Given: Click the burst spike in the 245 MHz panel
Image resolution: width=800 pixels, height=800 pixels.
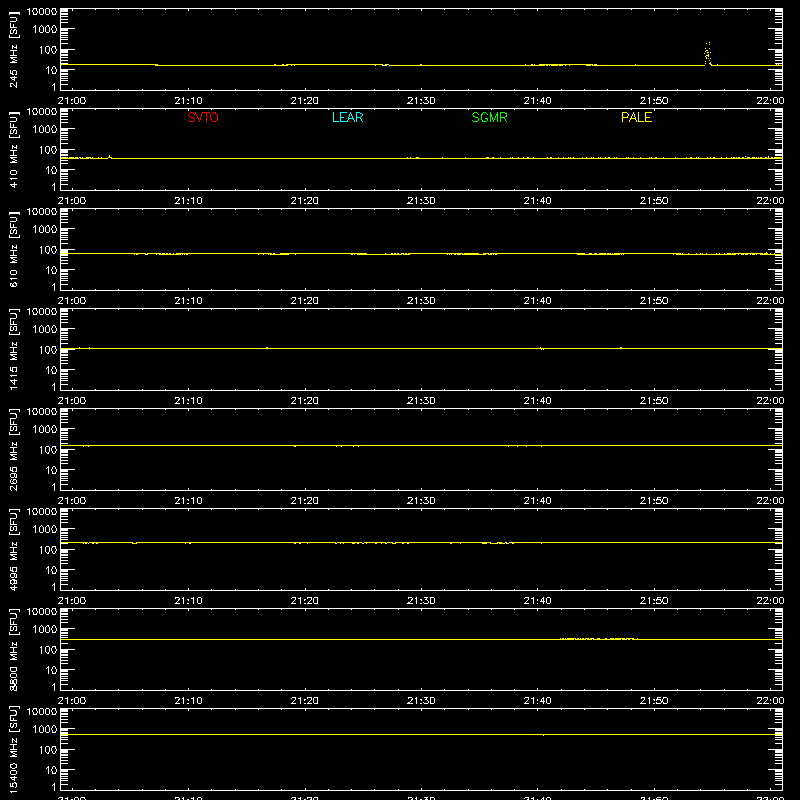Looking at the screenshot, I should pyautogui.click(x=708, y=54).
